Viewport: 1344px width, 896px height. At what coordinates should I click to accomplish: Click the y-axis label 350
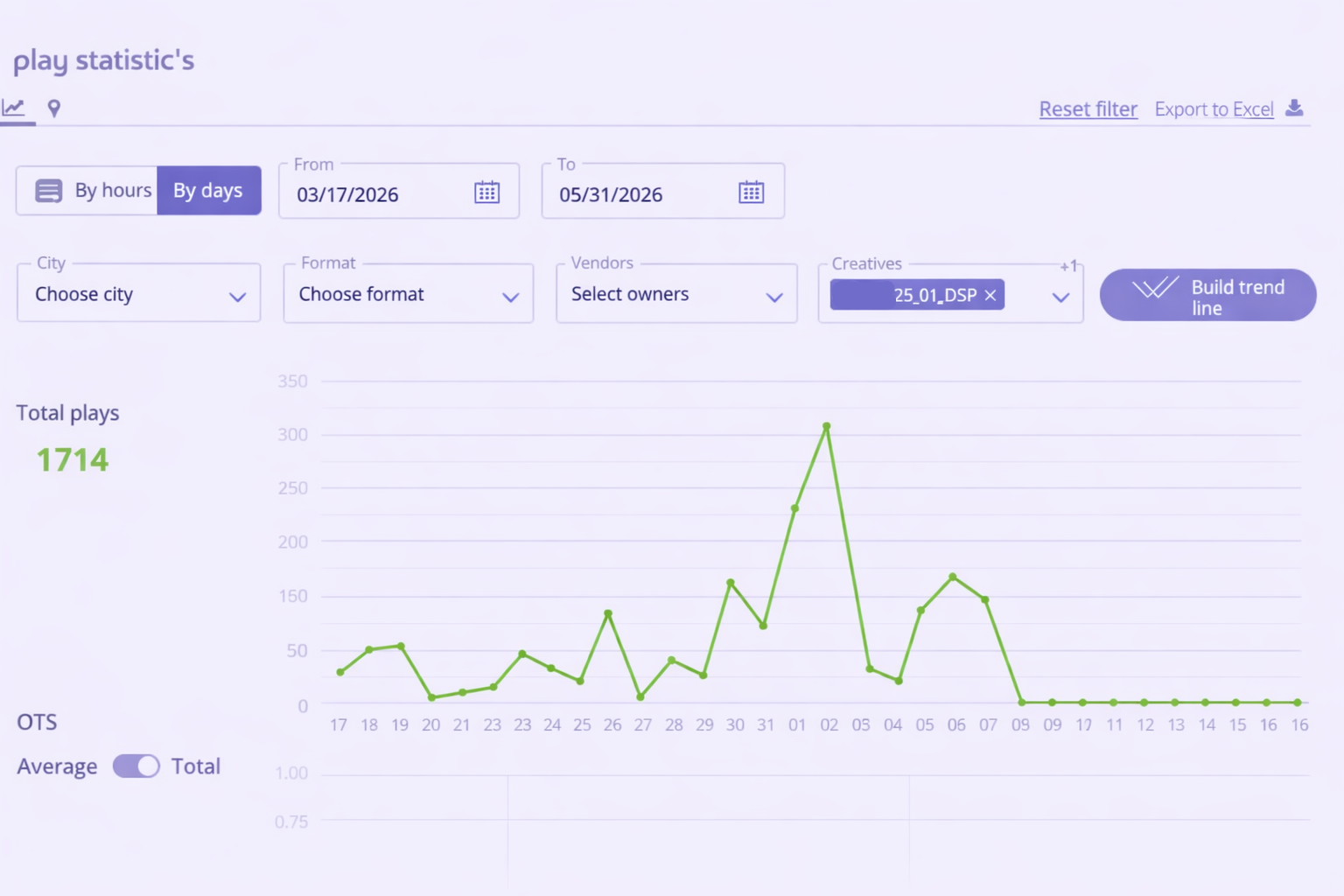coord(292,381)
